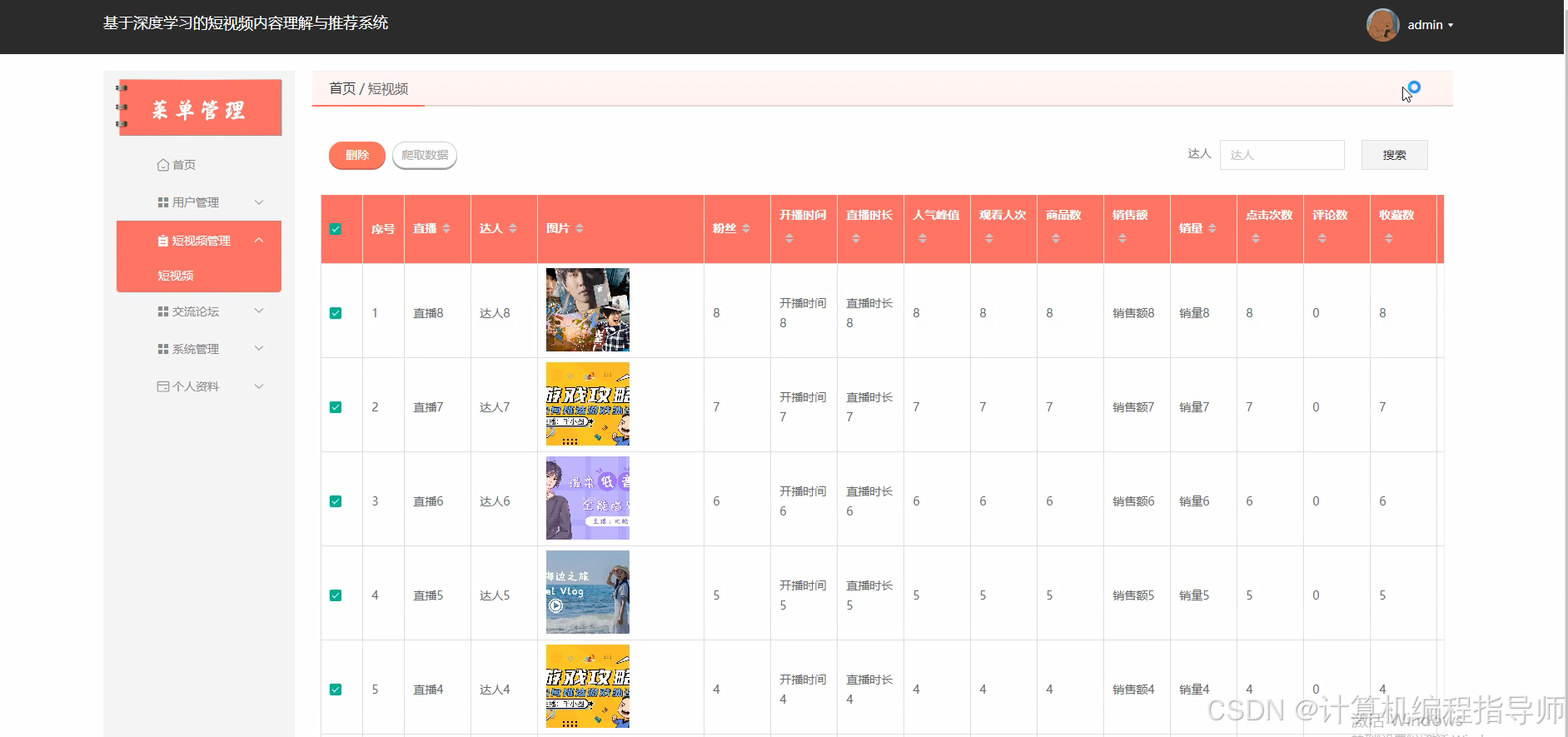Click the 达人 search input field

point(1282,155)
